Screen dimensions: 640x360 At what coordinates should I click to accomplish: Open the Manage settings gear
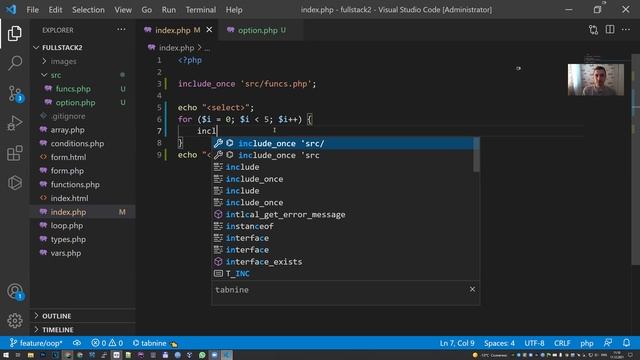[15, 320]
